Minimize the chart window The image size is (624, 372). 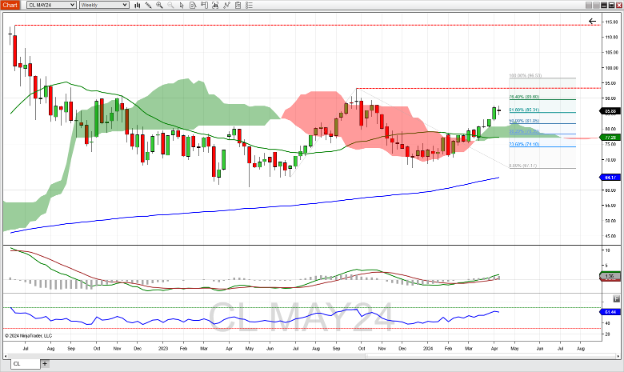coord(604,5)
